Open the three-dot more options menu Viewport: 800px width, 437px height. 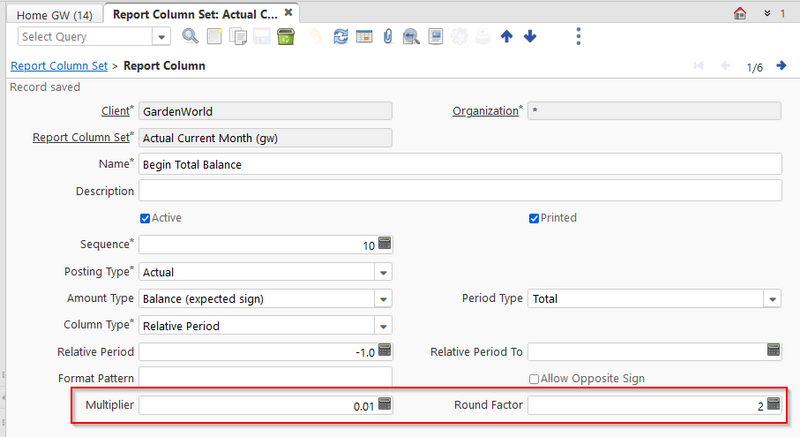pos(579,37)
